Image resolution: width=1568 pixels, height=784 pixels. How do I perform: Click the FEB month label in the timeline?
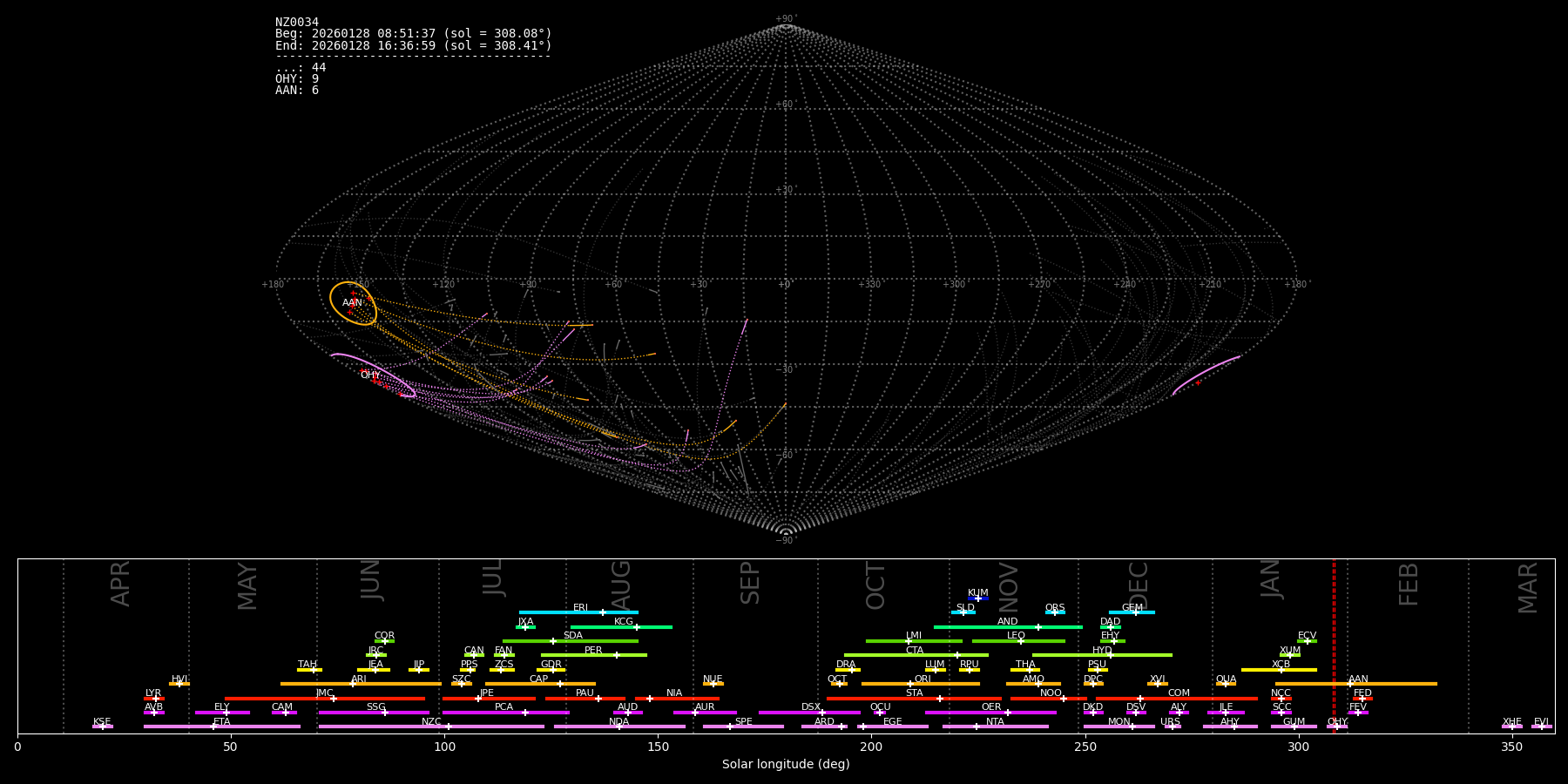click(1409, 584)
